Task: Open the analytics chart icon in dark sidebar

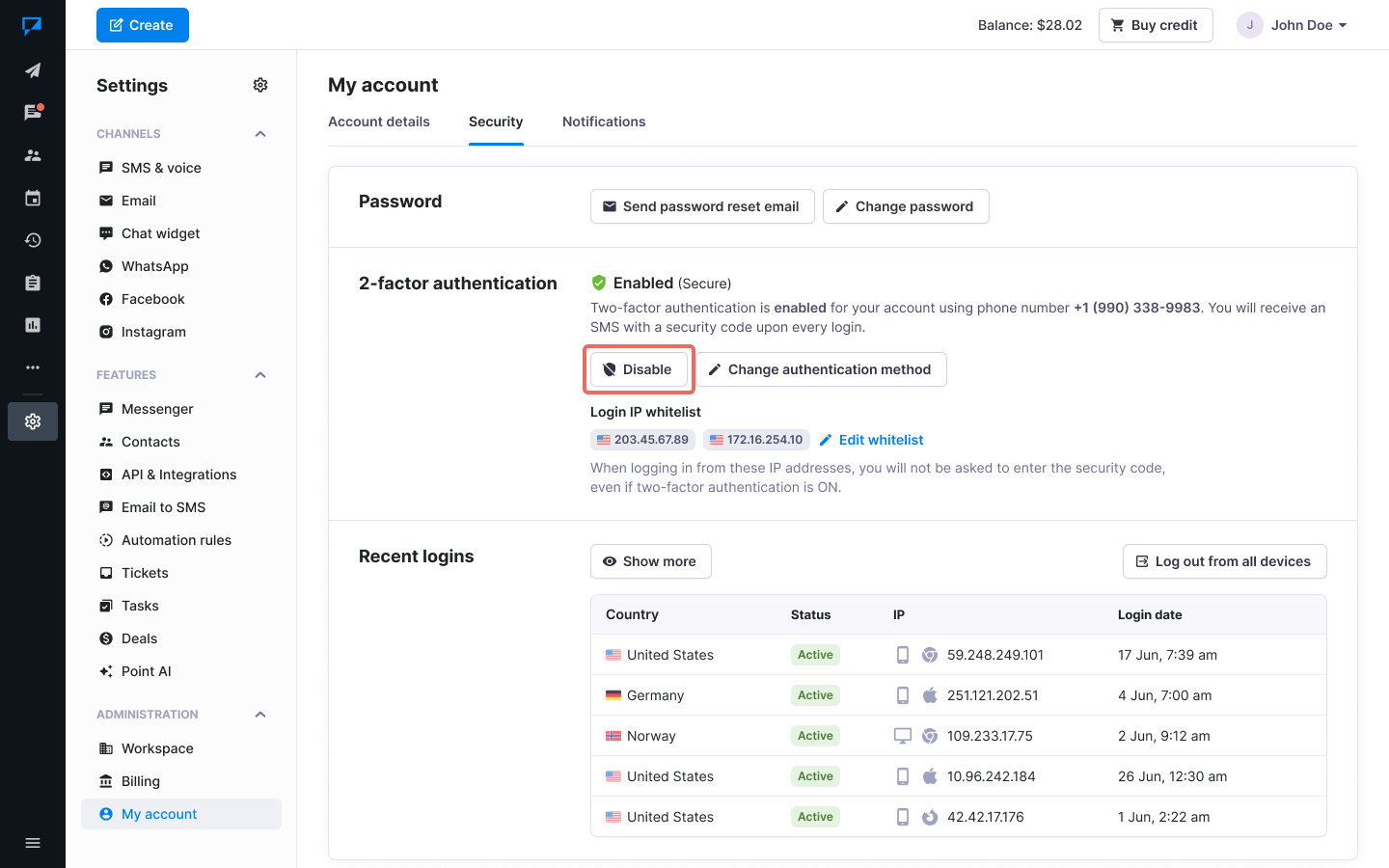Action: [33, 324]
